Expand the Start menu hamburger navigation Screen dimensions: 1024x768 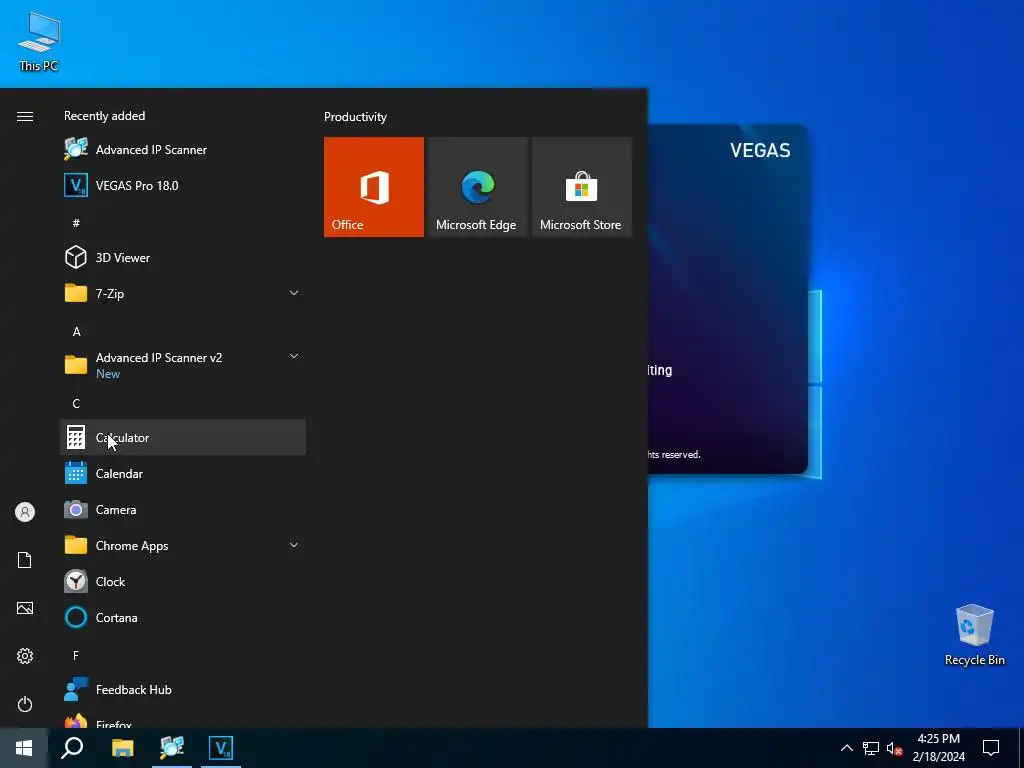point(25,116)
